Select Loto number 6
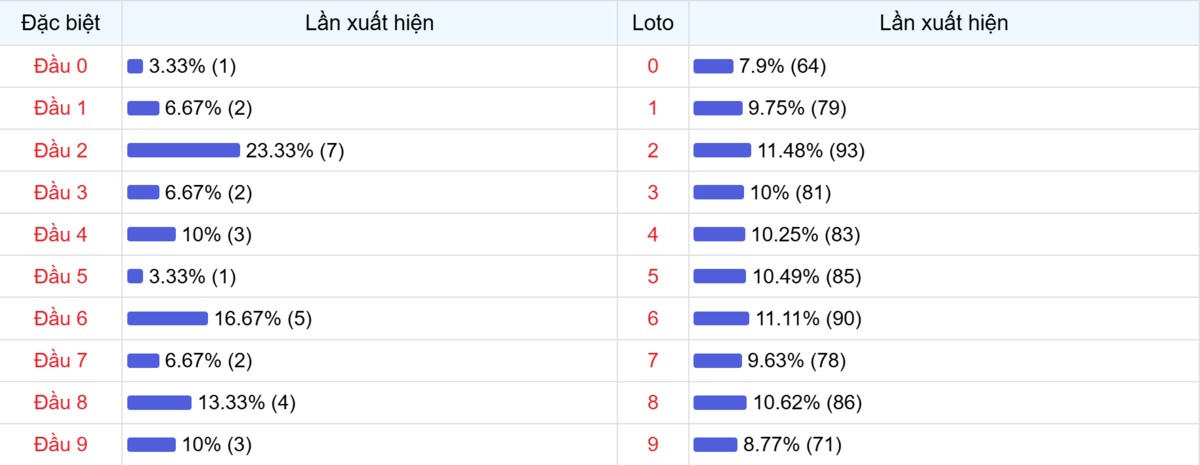Screen dimensions: 1200x465 653,318
